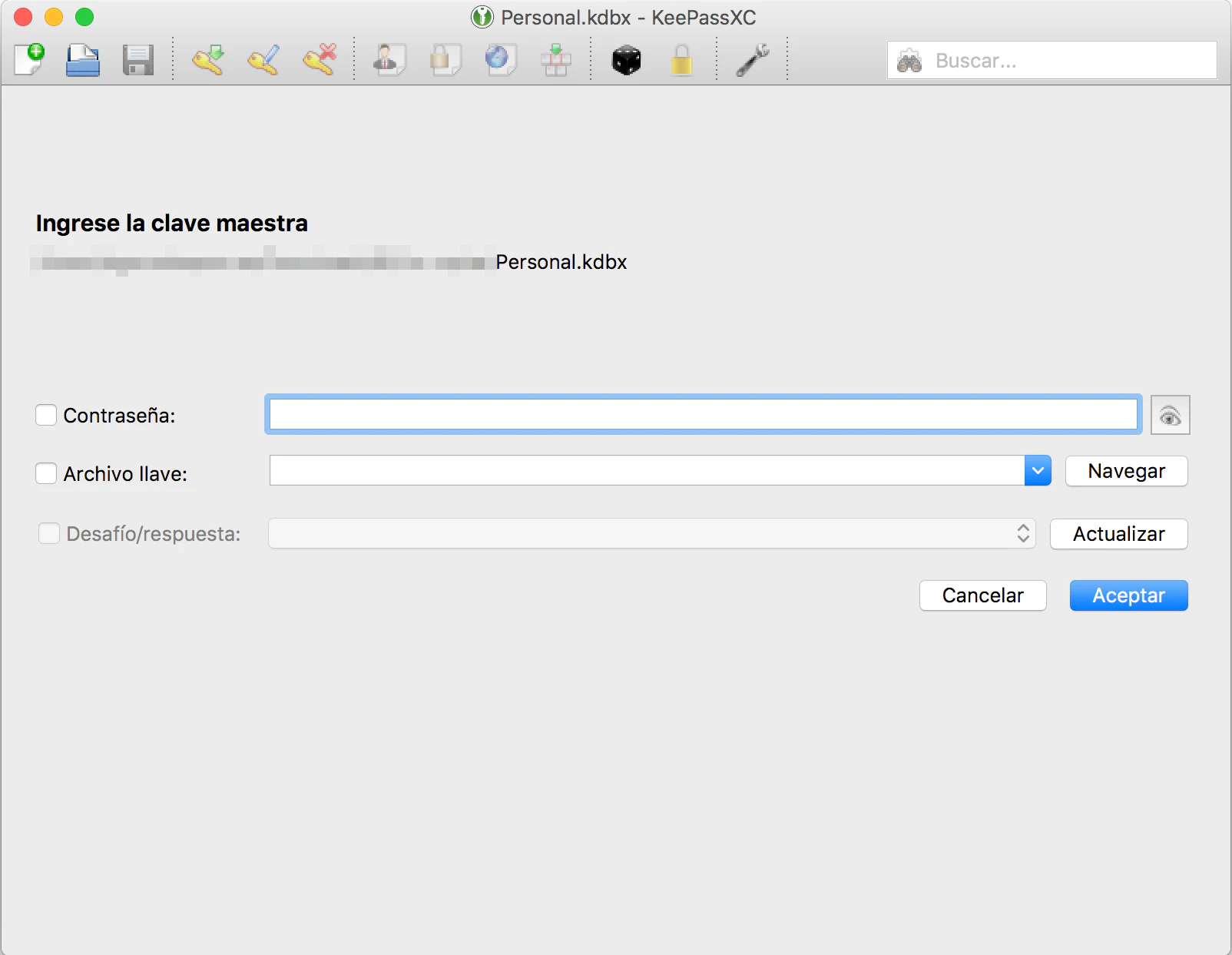Expand the Archivo llave dropdown arrow
This screenshot has height=955, width=1232.
click(1038, 471)
